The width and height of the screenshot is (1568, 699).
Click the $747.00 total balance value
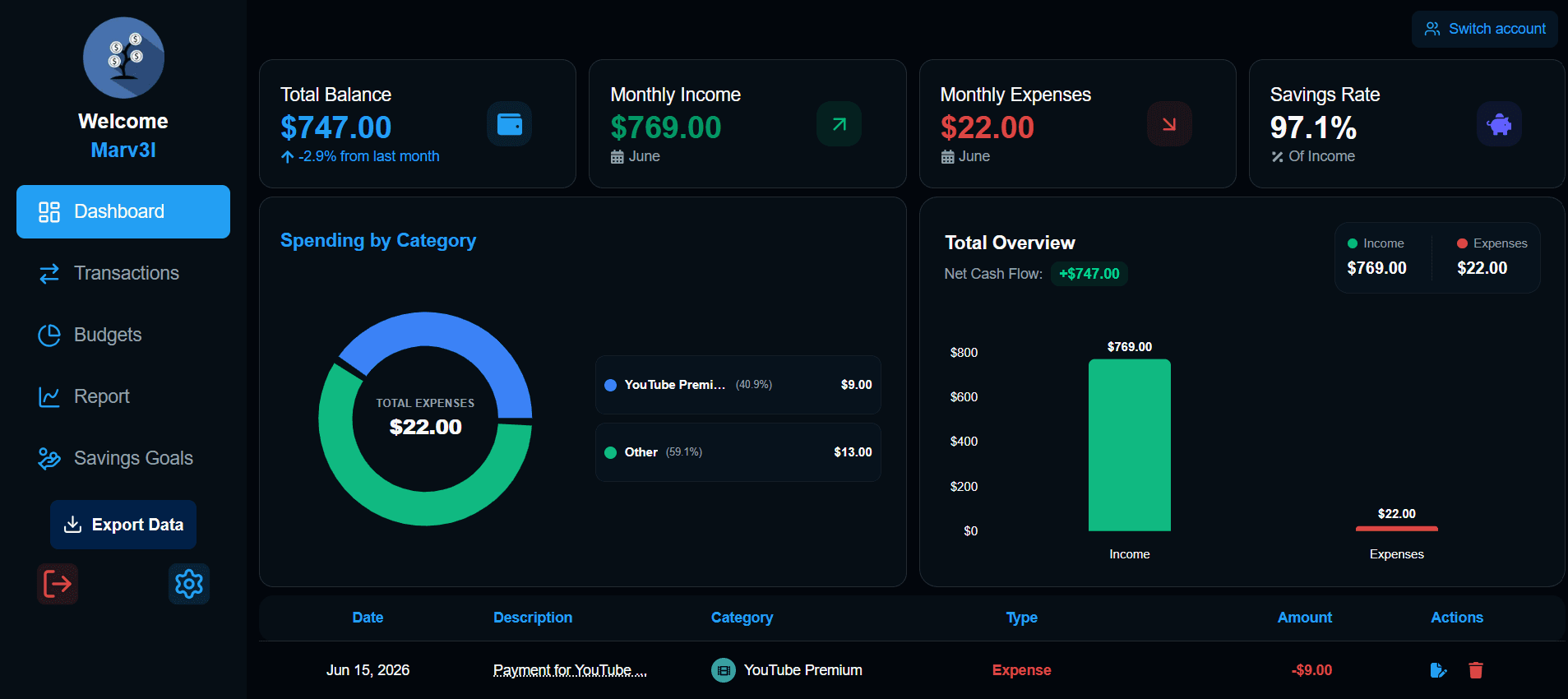[335, 127]
